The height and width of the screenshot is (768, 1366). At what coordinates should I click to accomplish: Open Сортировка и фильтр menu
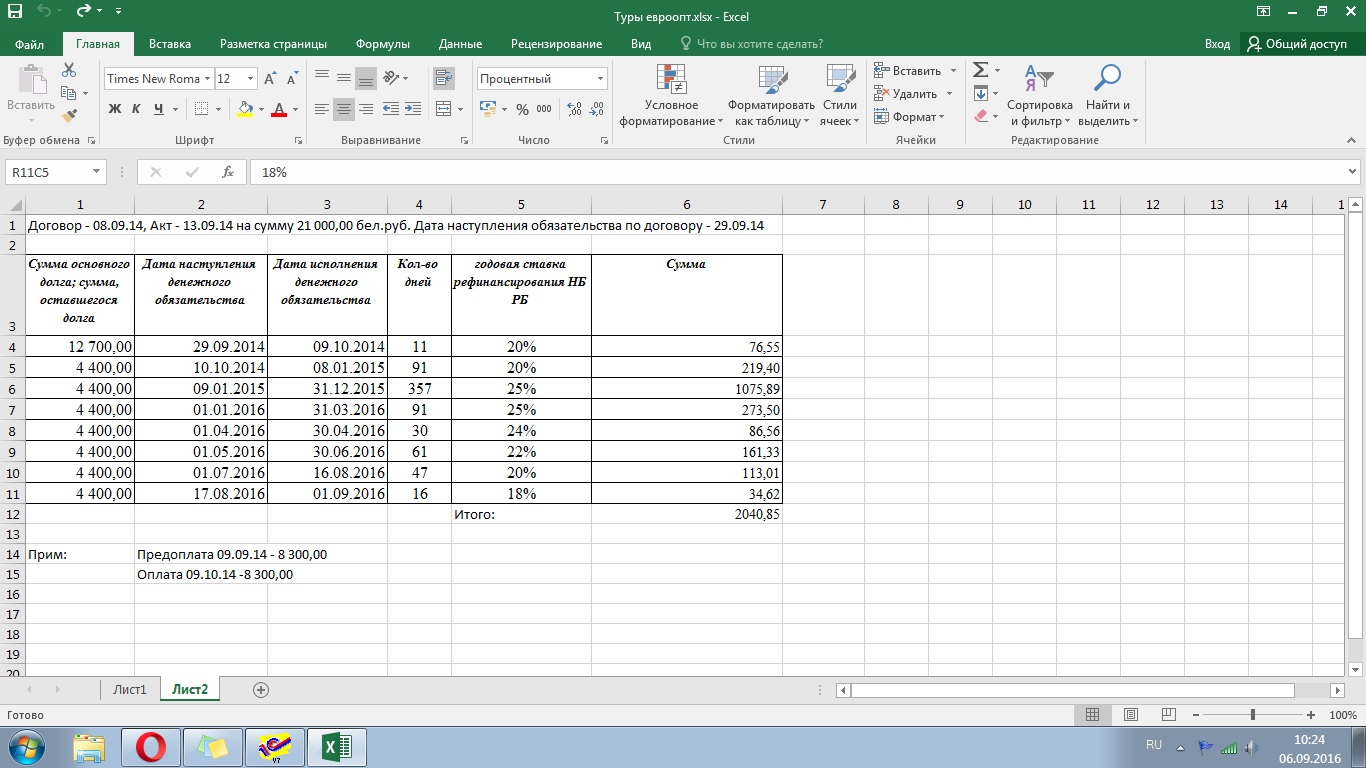(x=1039, y=95)
